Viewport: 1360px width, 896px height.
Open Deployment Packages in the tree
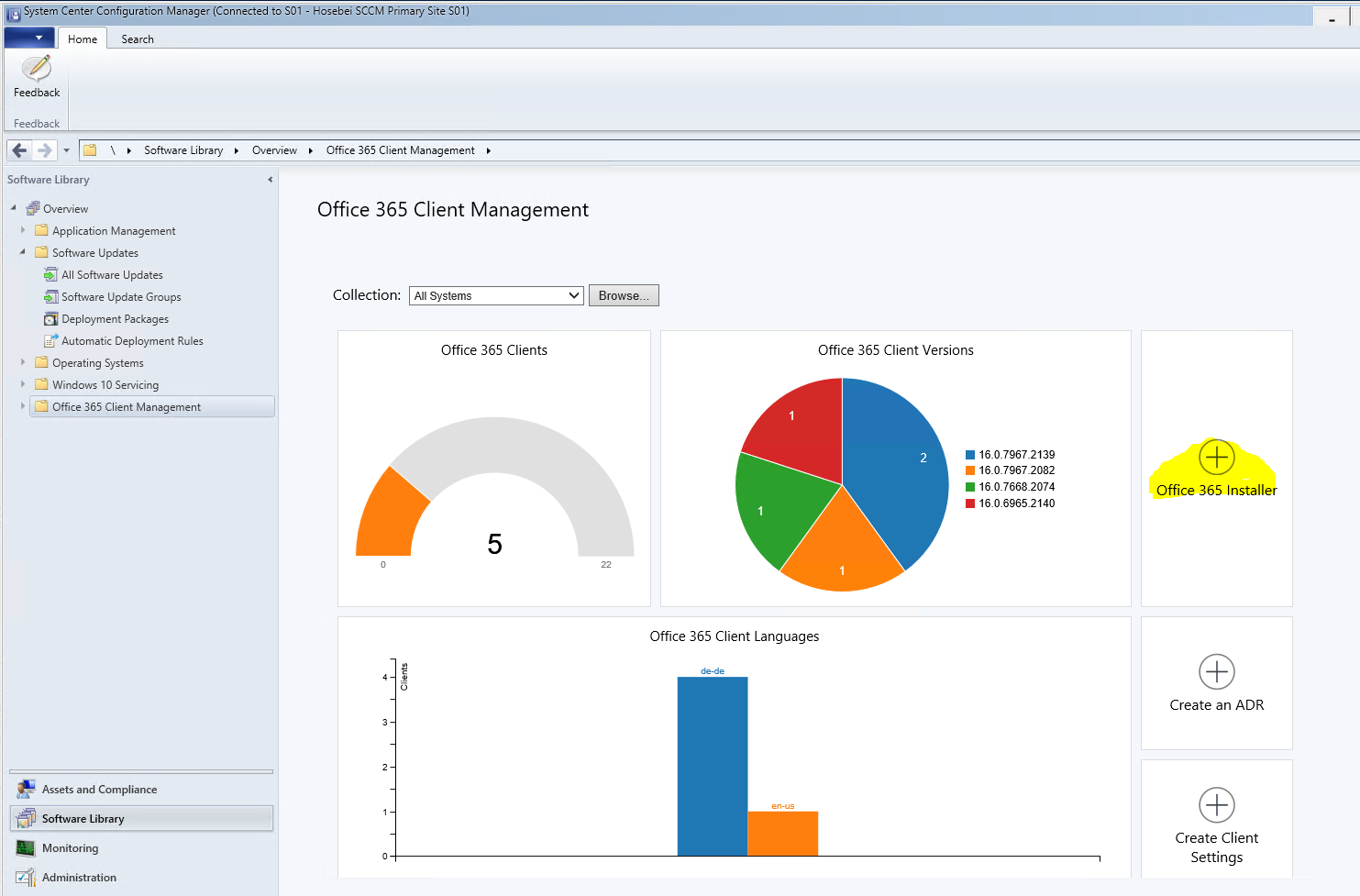pyautogui.click(x=115, y=319)
